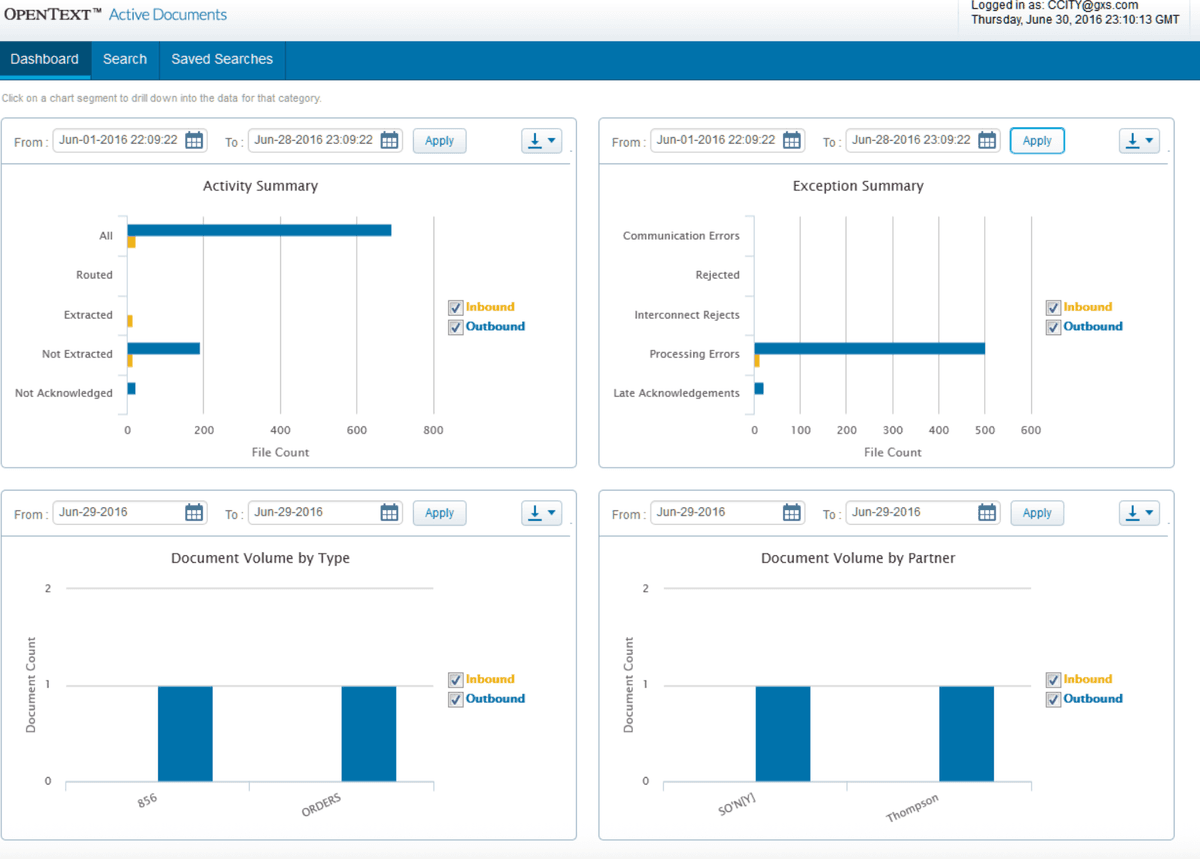Open the Saved Searches tab
This screenshot has height=859, width=1200.
pyautogui.click(x=221, y=59)
